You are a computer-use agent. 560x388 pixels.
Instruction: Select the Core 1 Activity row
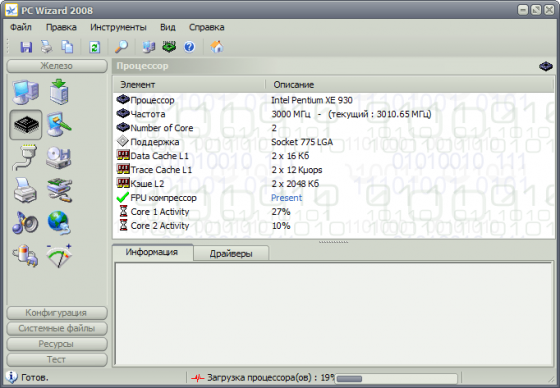point(333,212)
